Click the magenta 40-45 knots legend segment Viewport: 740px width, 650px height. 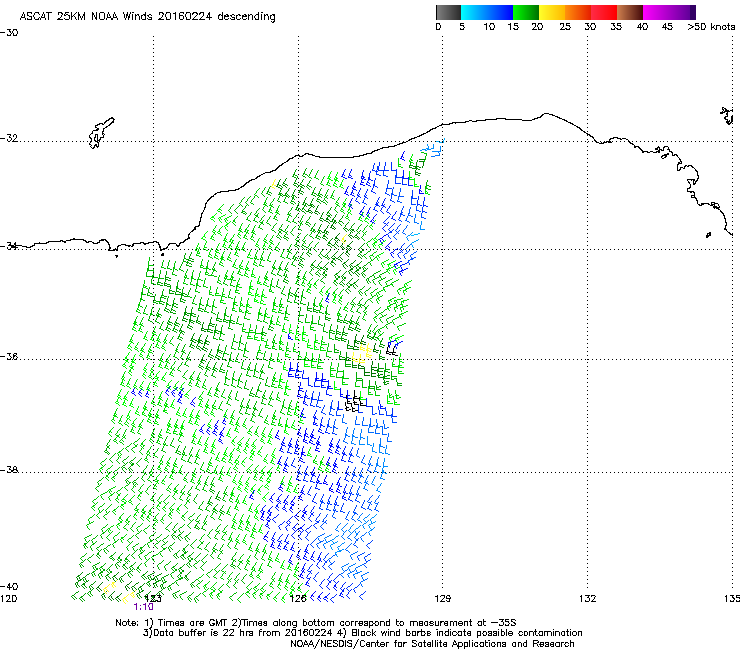pos(656,12)
